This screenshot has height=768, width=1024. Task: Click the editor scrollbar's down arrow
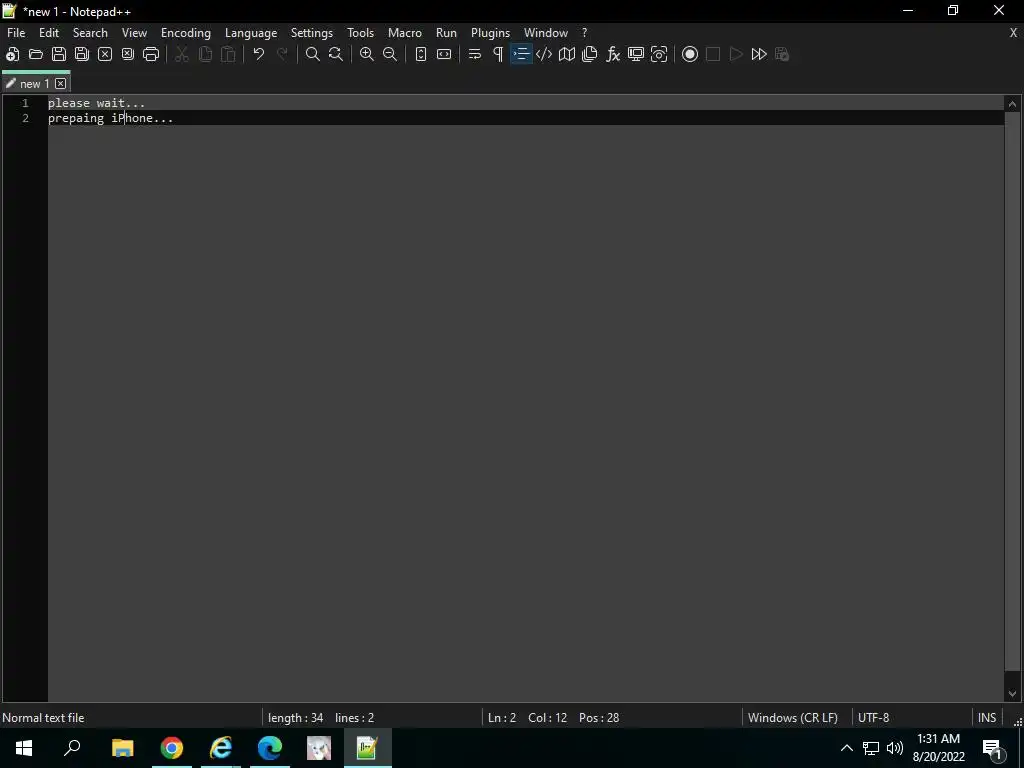[1012, 694]
